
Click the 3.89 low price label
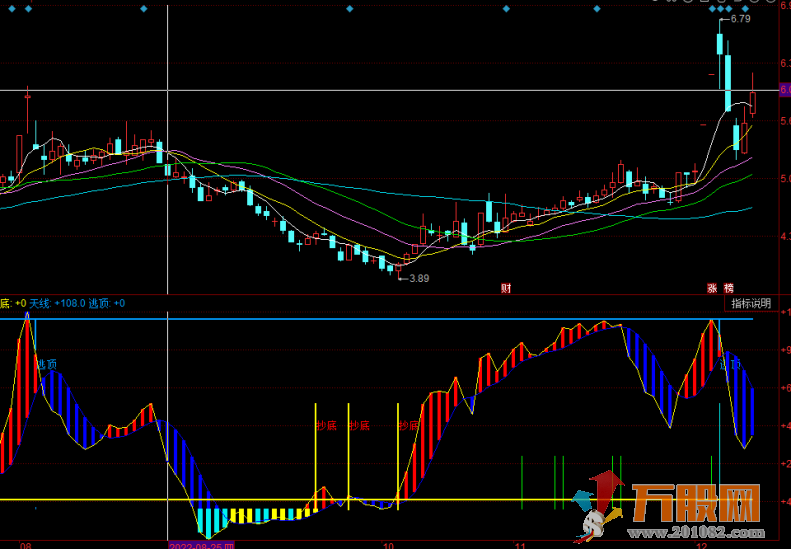pyautogui.click(x=419, y=278)
